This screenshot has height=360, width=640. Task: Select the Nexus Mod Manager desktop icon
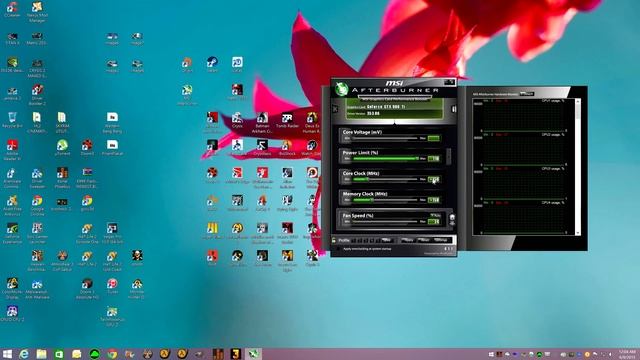(37, 11)
